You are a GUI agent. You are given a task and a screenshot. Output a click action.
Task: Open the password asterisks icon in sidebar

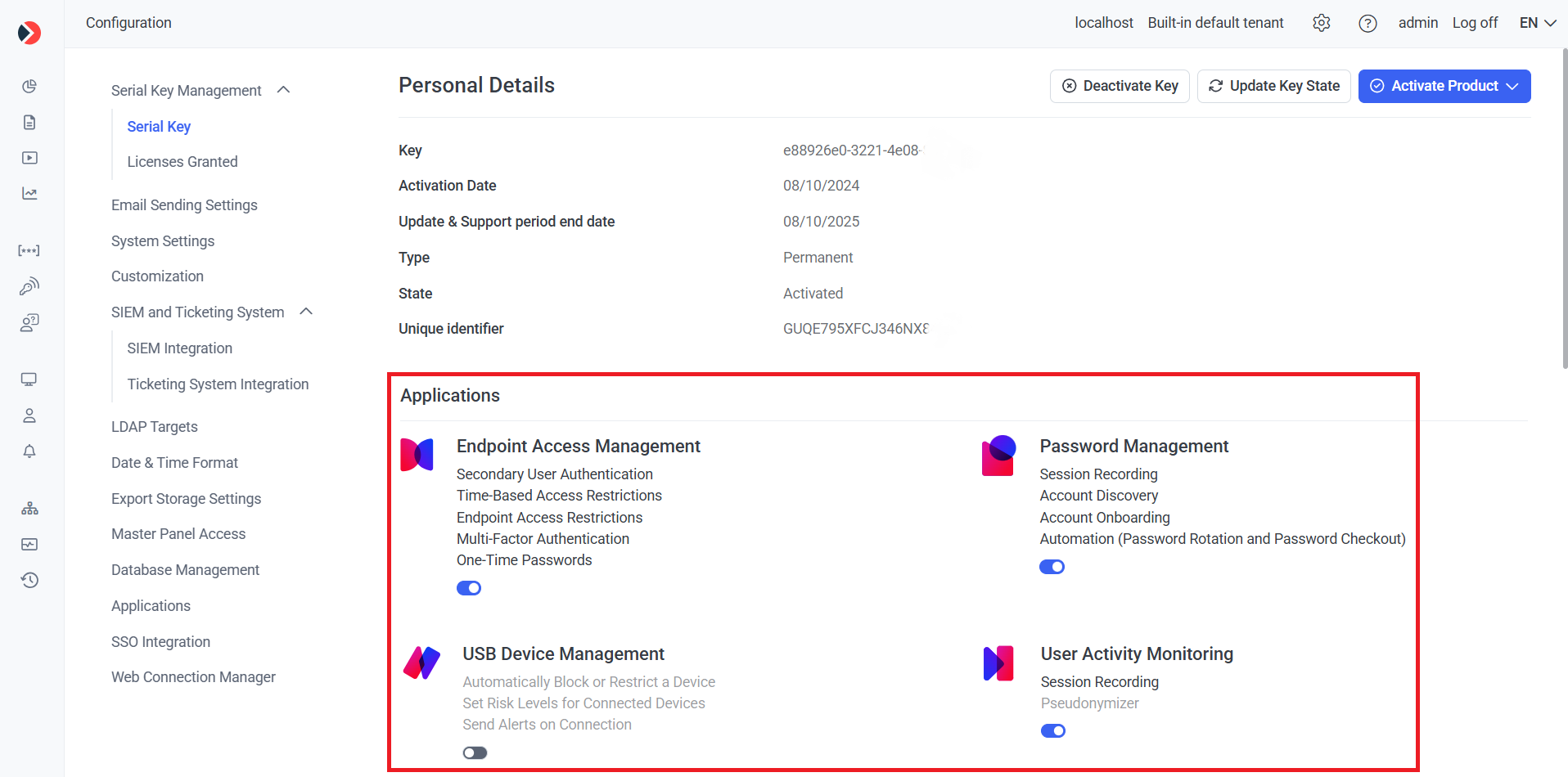[29, 250]
